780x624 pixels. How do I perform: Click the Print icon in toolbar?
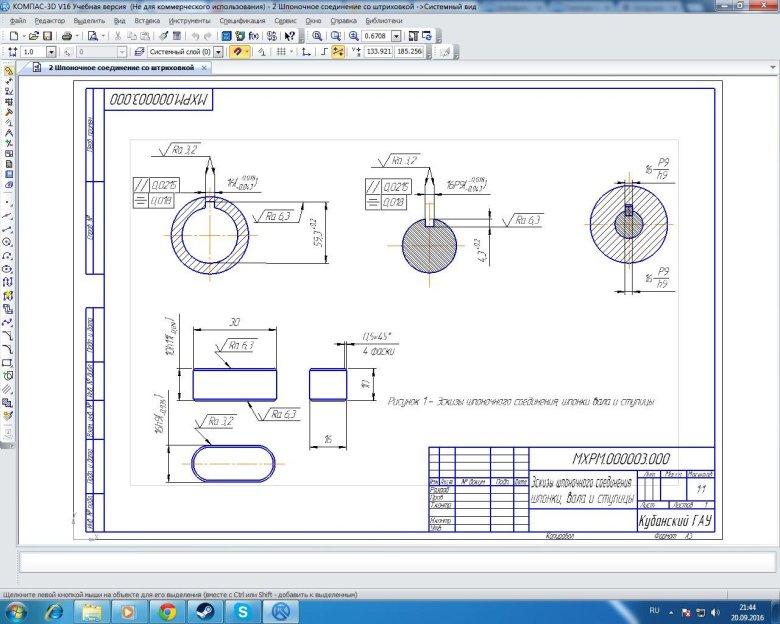[x=66, y=35]
